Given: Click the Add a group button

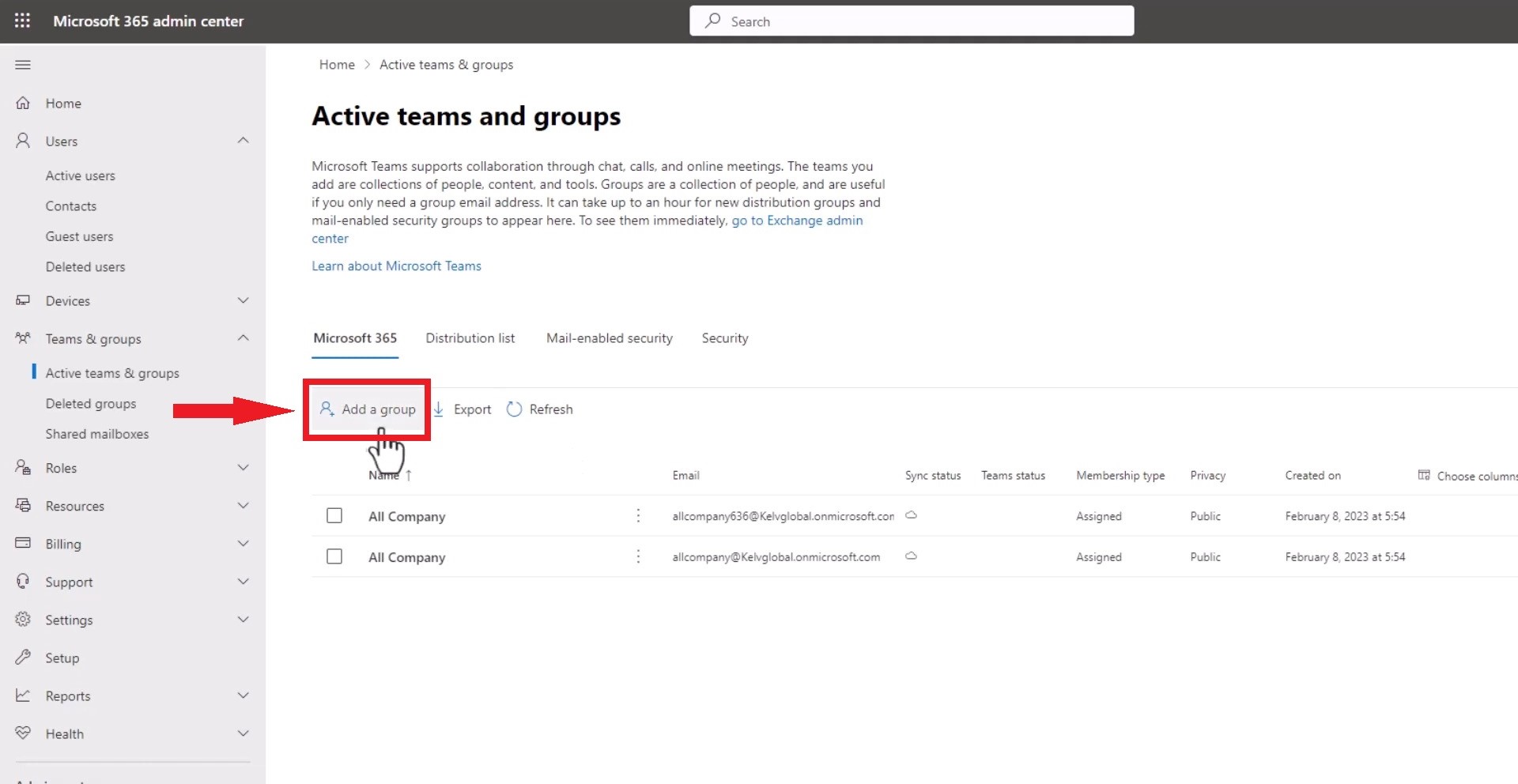Looking at the screenshot, I should pos(368,409).
